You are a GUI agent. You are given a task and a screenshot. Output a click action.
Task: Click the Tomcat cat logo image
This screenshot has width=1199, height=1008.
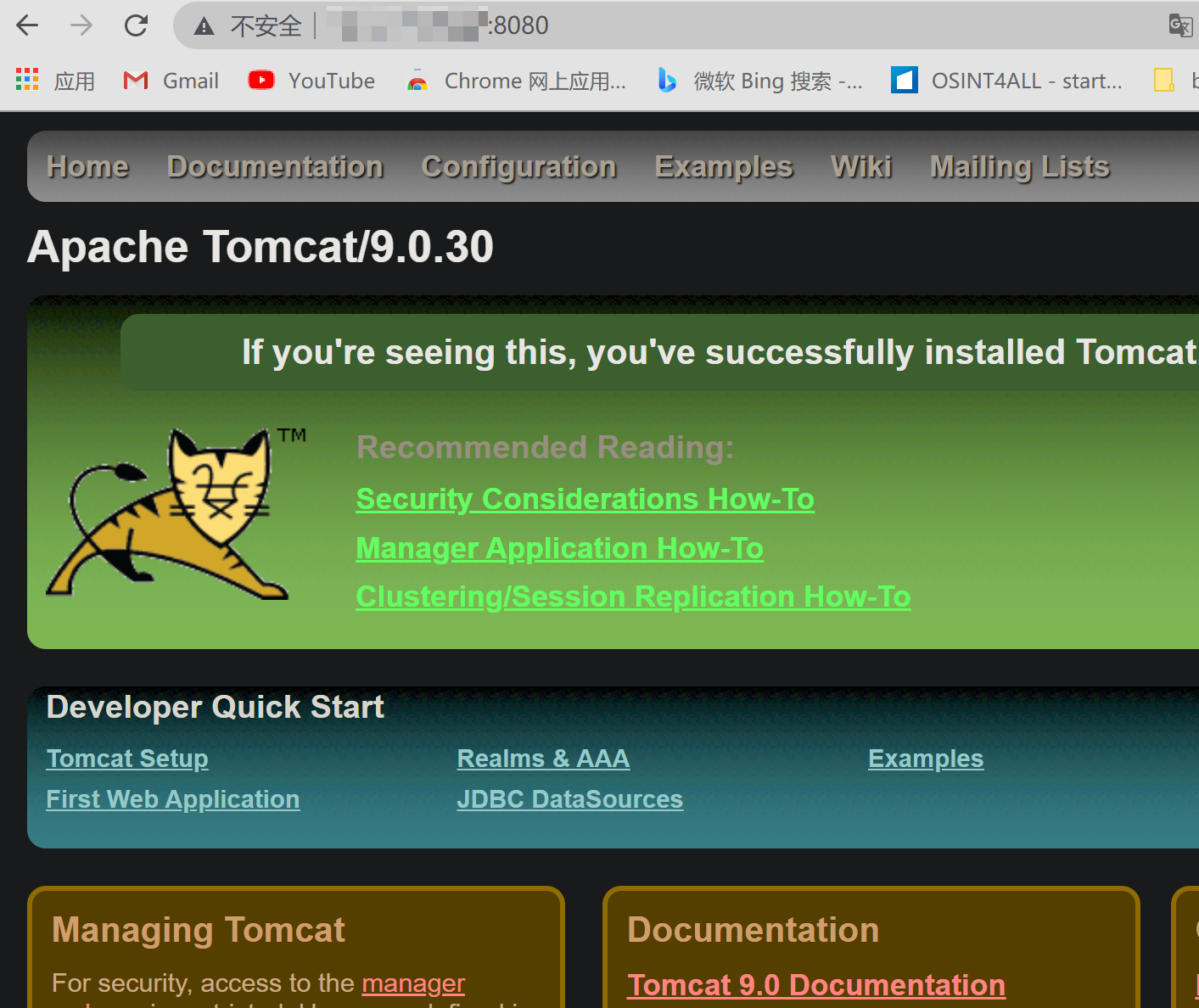176,513
